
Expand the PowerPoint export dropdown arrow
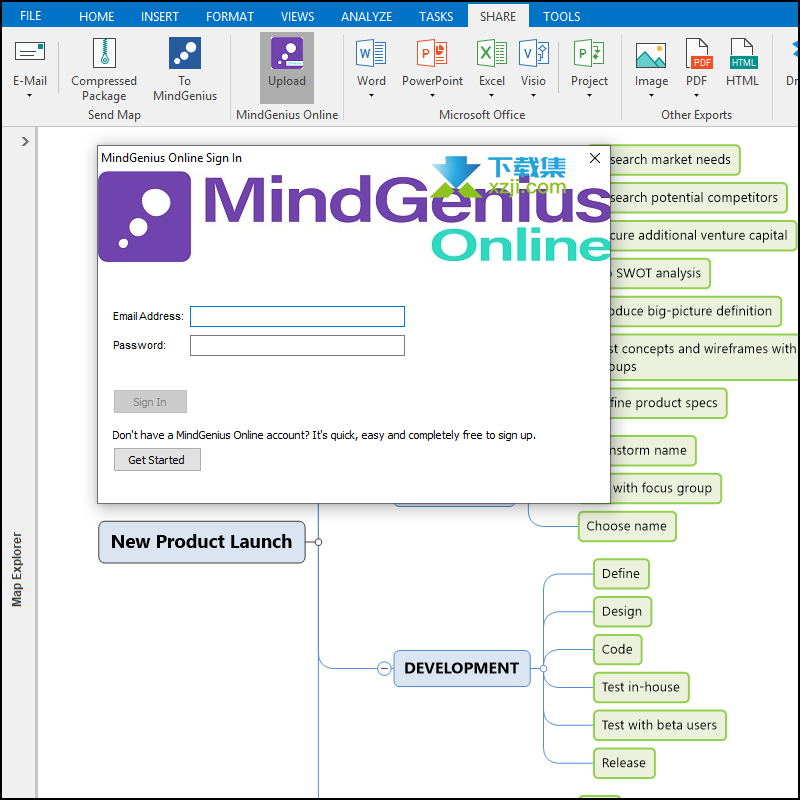[432, 95]
